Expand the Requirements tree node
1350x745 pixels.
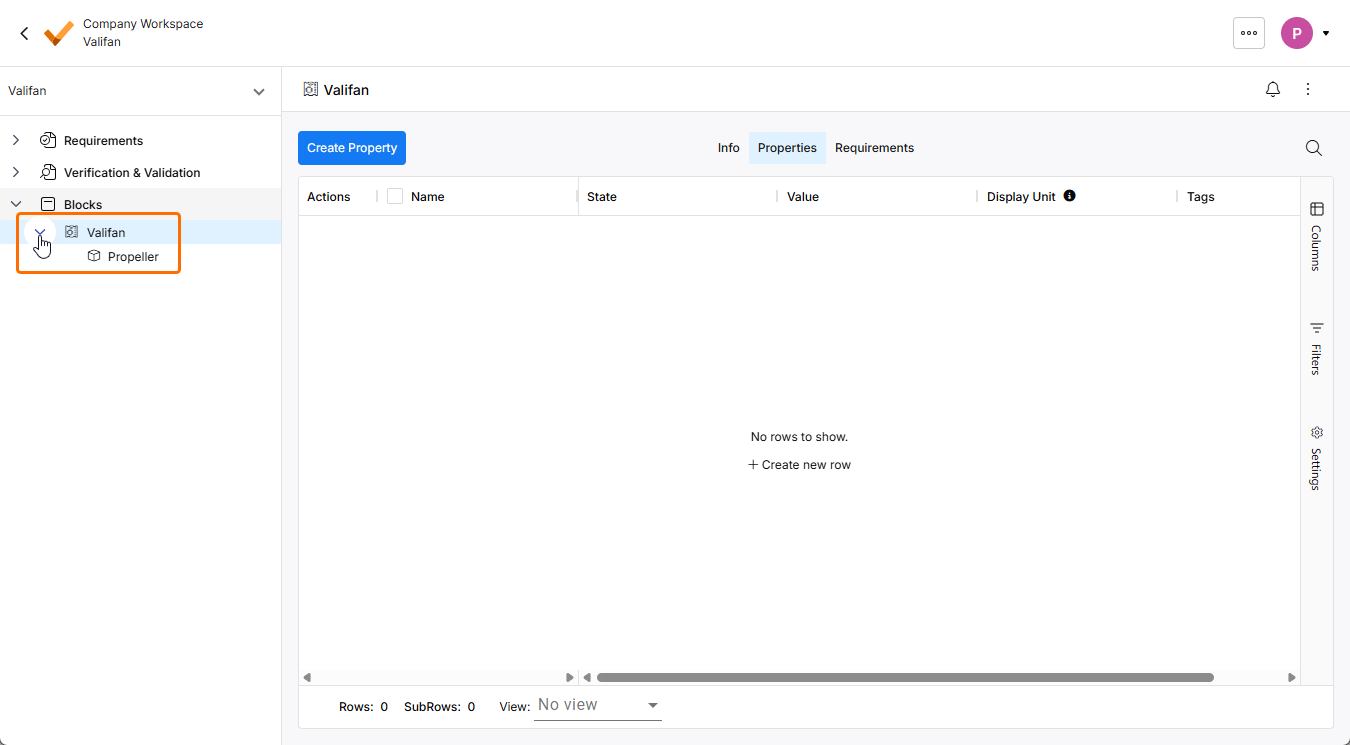[16, 140]
